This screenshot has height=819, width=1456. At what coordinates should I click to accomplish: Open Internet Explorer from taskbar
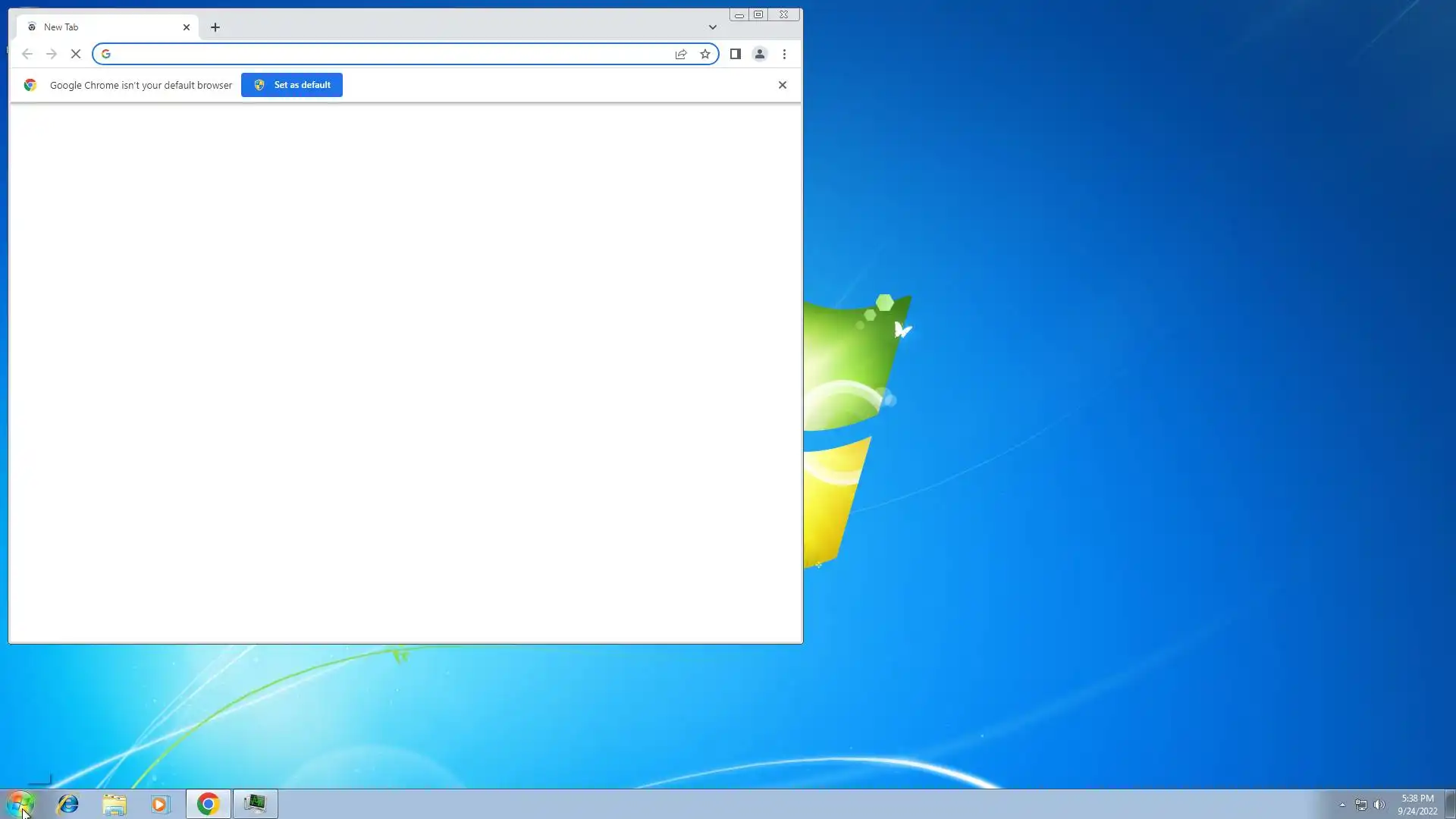point(68,804)
